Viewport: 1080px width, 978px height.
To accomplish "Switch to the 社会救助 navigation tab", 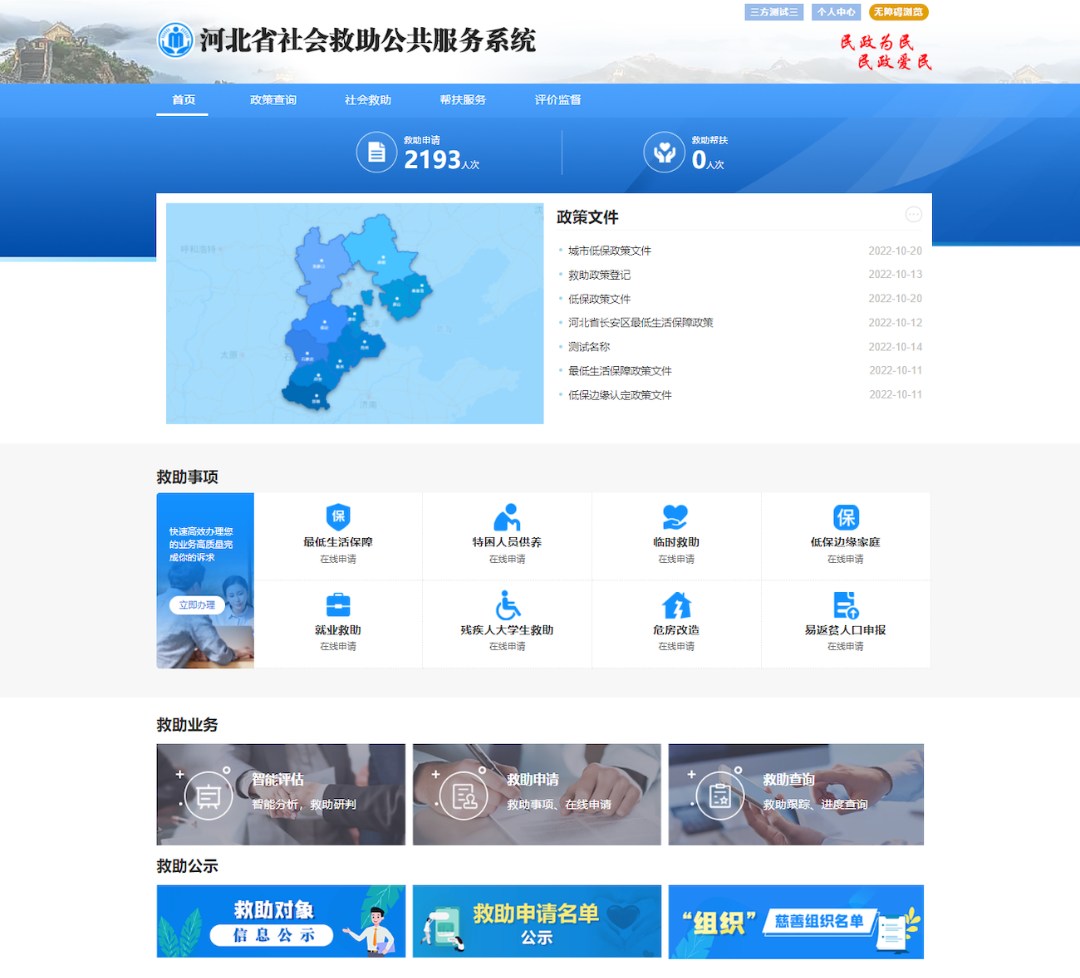I will [x=368, y=100].
